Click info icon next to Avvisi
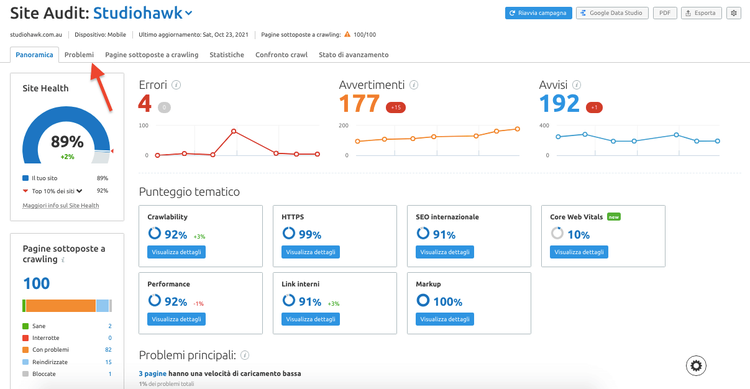Image resolution: width=750 pixels, height=389 pixels. pyautogui.click(x=577, y=85)
